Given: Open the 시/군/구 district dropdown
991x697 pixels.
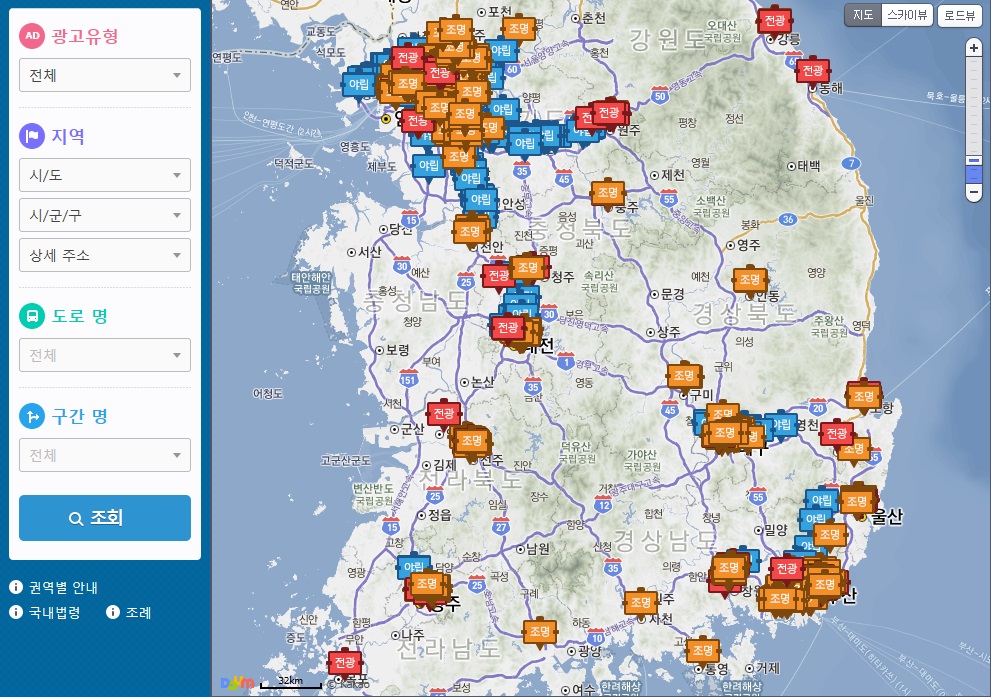Looking at the screenshot, I should click(105, 215).
